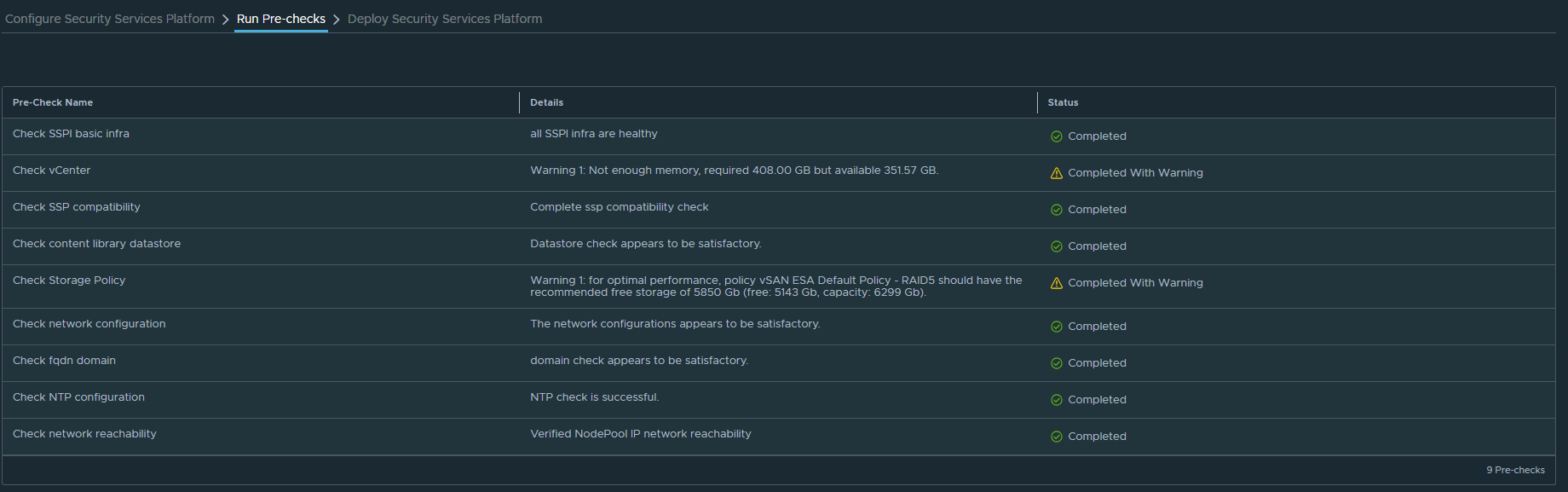Select the Check vCenter memory warning details
The image size is (1568, 492).
[x=734, y=171]
